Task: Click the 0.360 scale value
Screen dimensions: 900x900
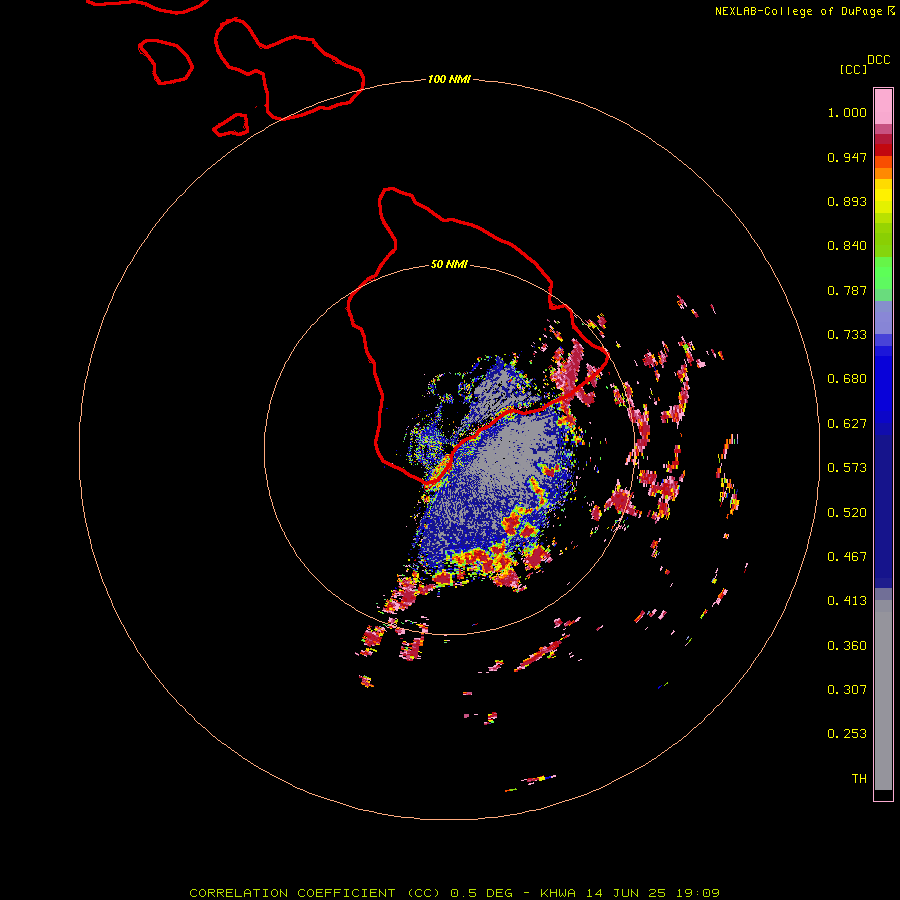Action: 847,646
